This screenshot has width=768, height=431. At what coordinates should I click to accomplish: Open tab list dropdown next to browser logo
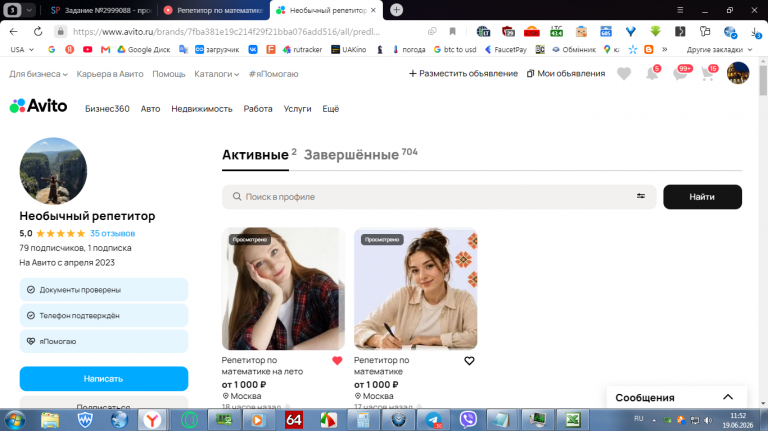point(29,10)
